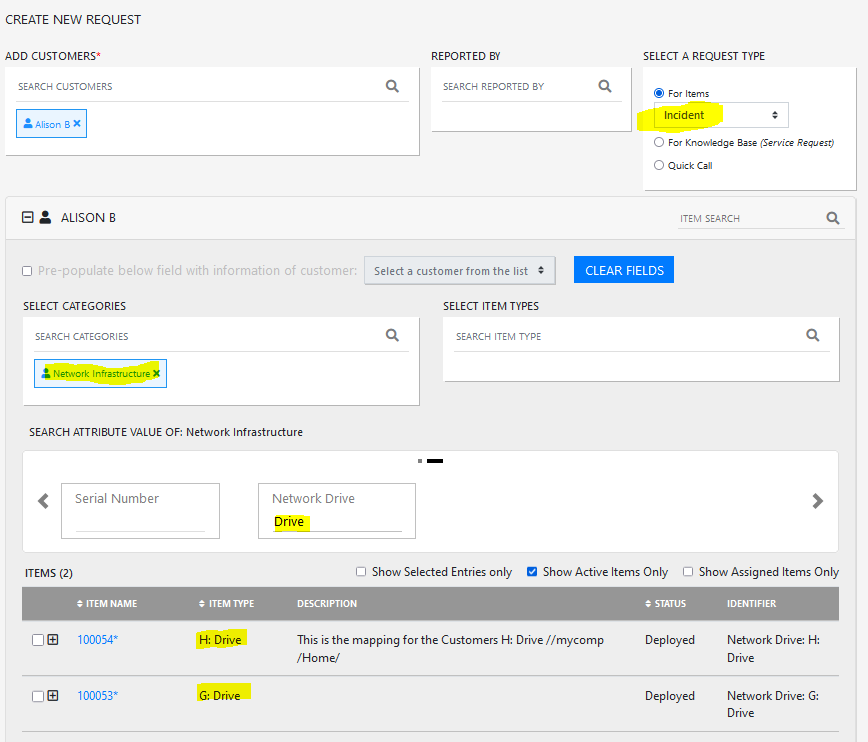Click the Search Categories input field
Viewport: 868px width, 742px height.
pyautogui.click(x=208, y=336)
